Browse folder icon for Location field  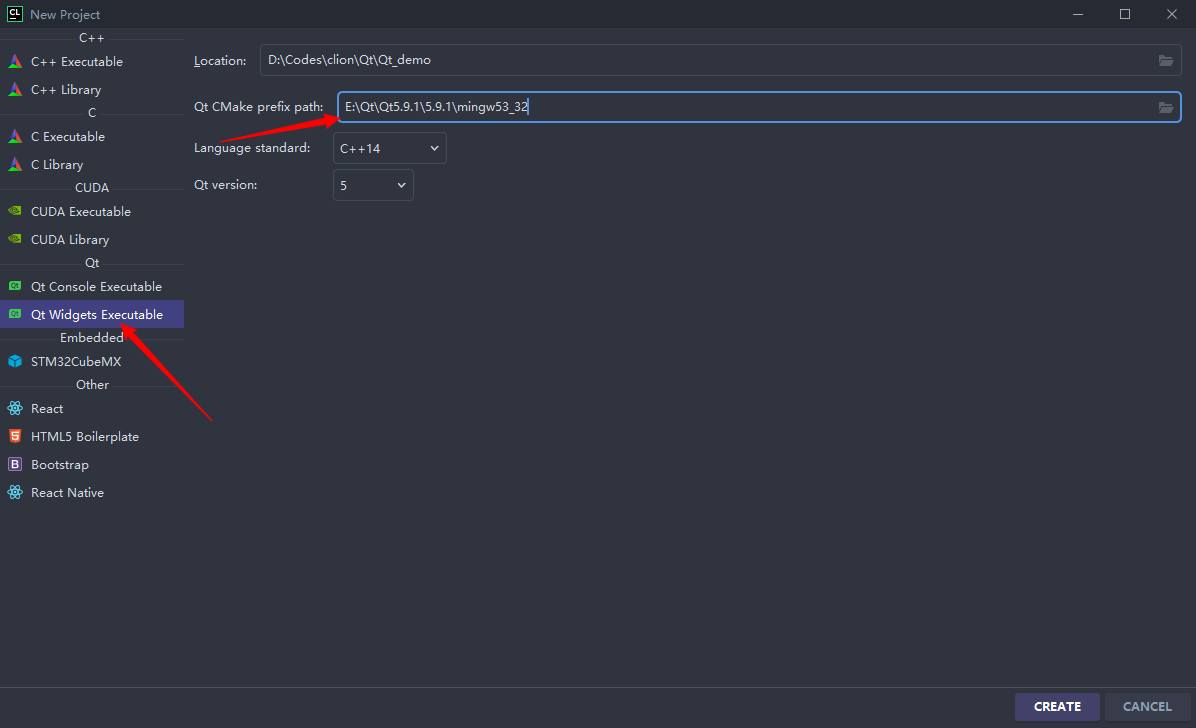point(1165,60)
